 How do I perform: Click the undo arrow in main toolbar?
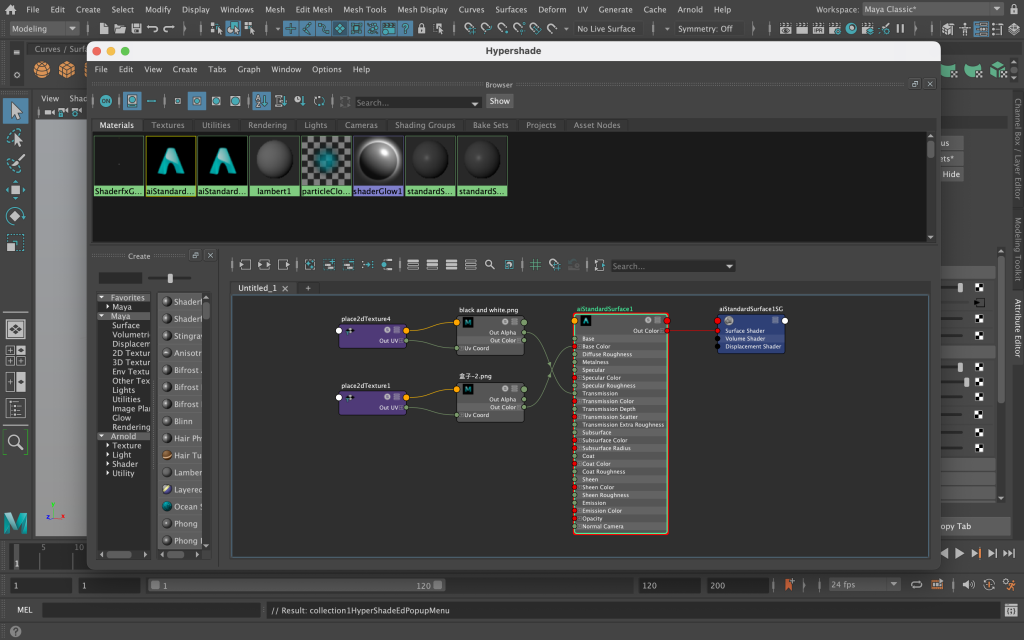(153, 29)
